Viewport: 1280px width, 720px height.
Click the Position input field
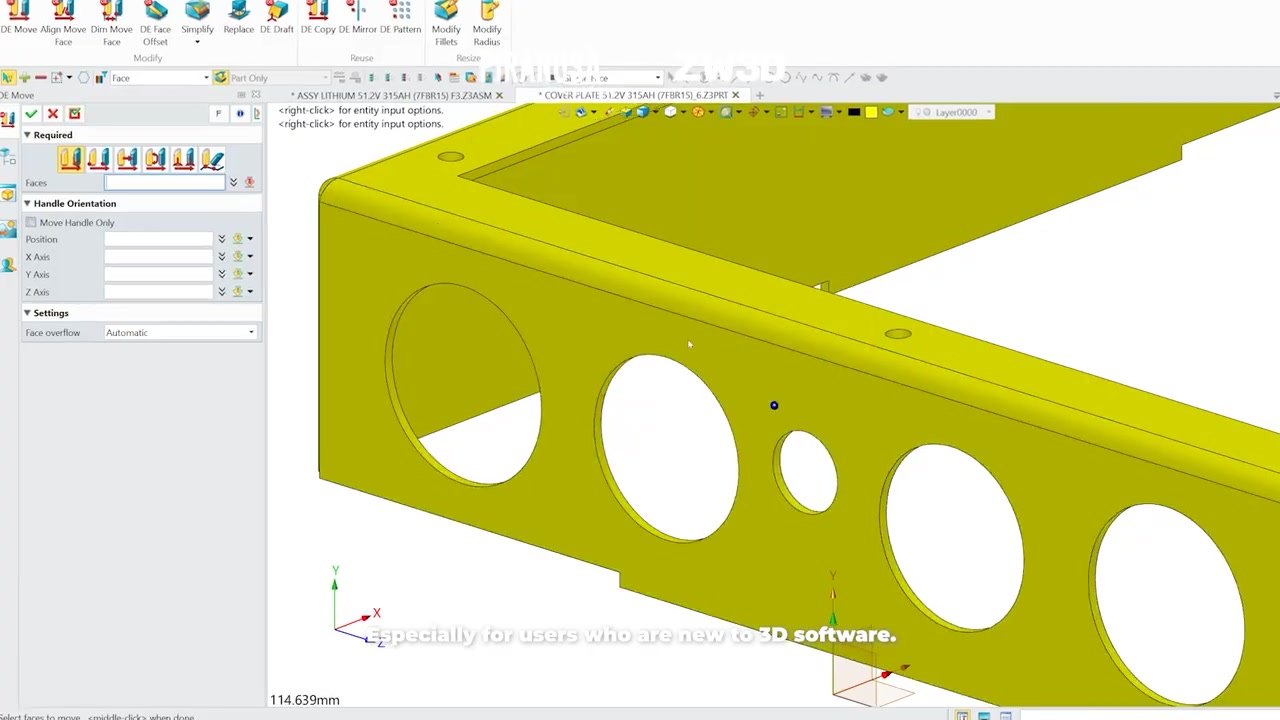coord(159,239)
